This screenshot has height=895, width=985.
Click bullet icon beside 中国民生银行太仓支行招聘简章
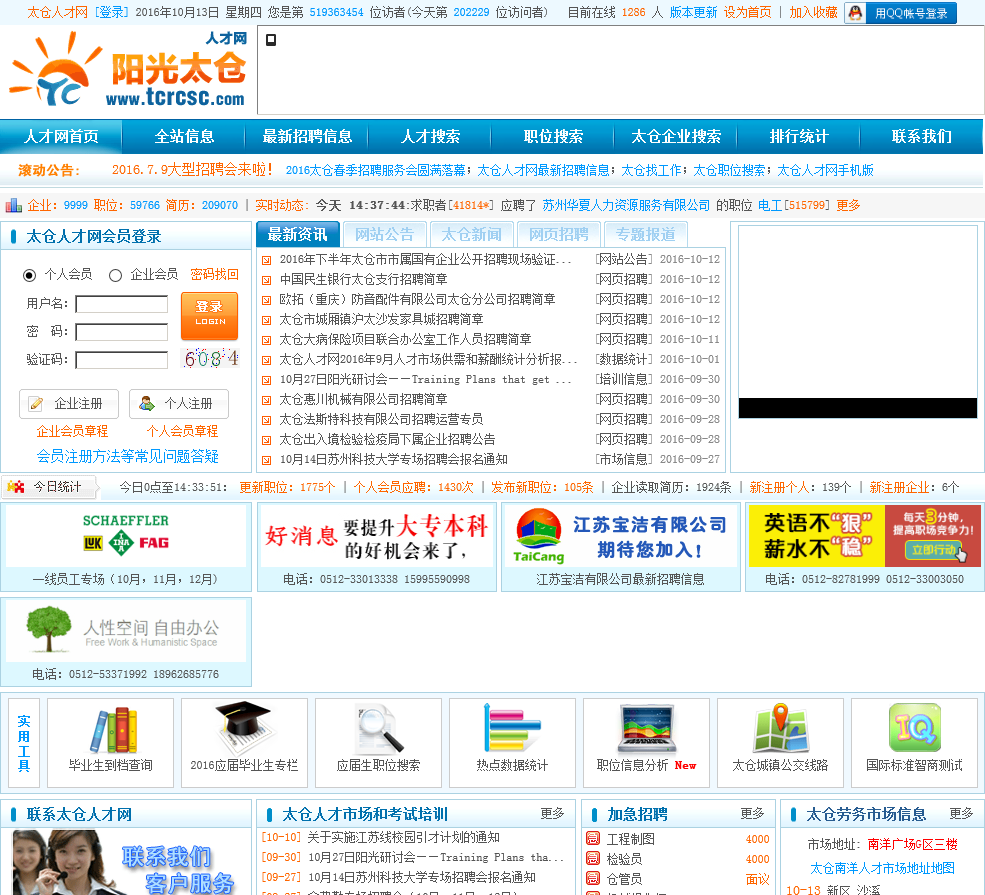pyautogui.click(x=266, y=280)
